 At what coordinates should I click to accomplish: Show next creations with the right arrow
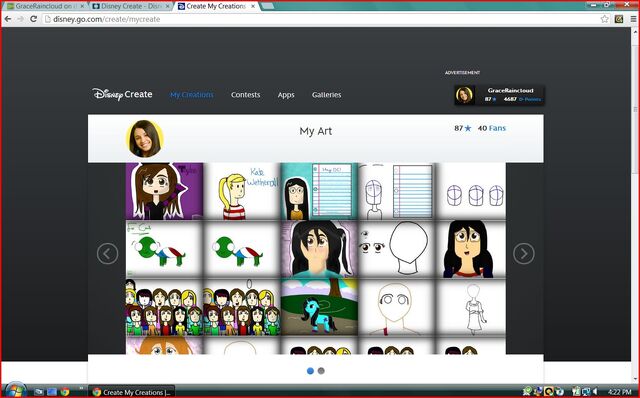[524, 253]
